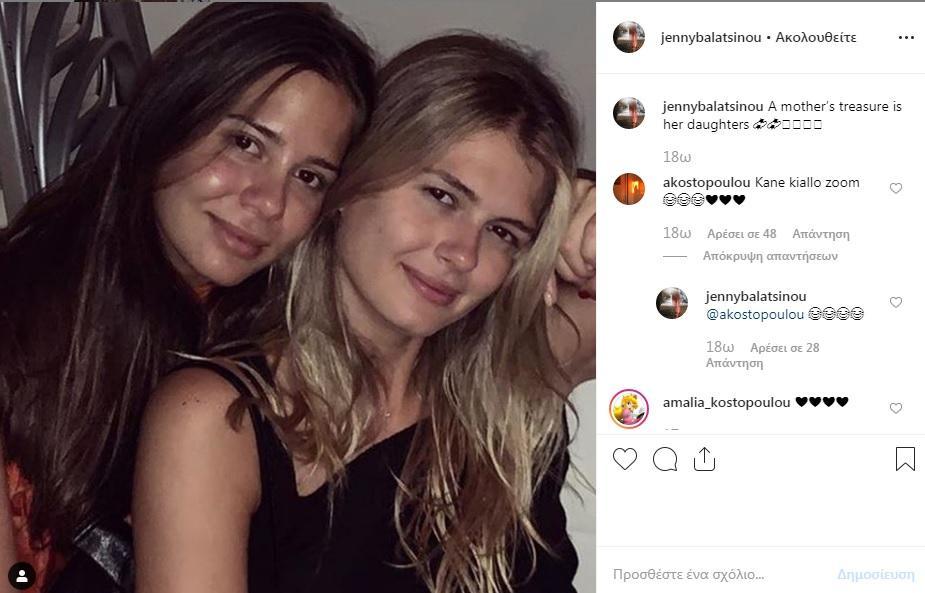Like jennybalatsinou's reply with small heart
Image resolution: width=925 pixels, height=593 pixels.
896,302
